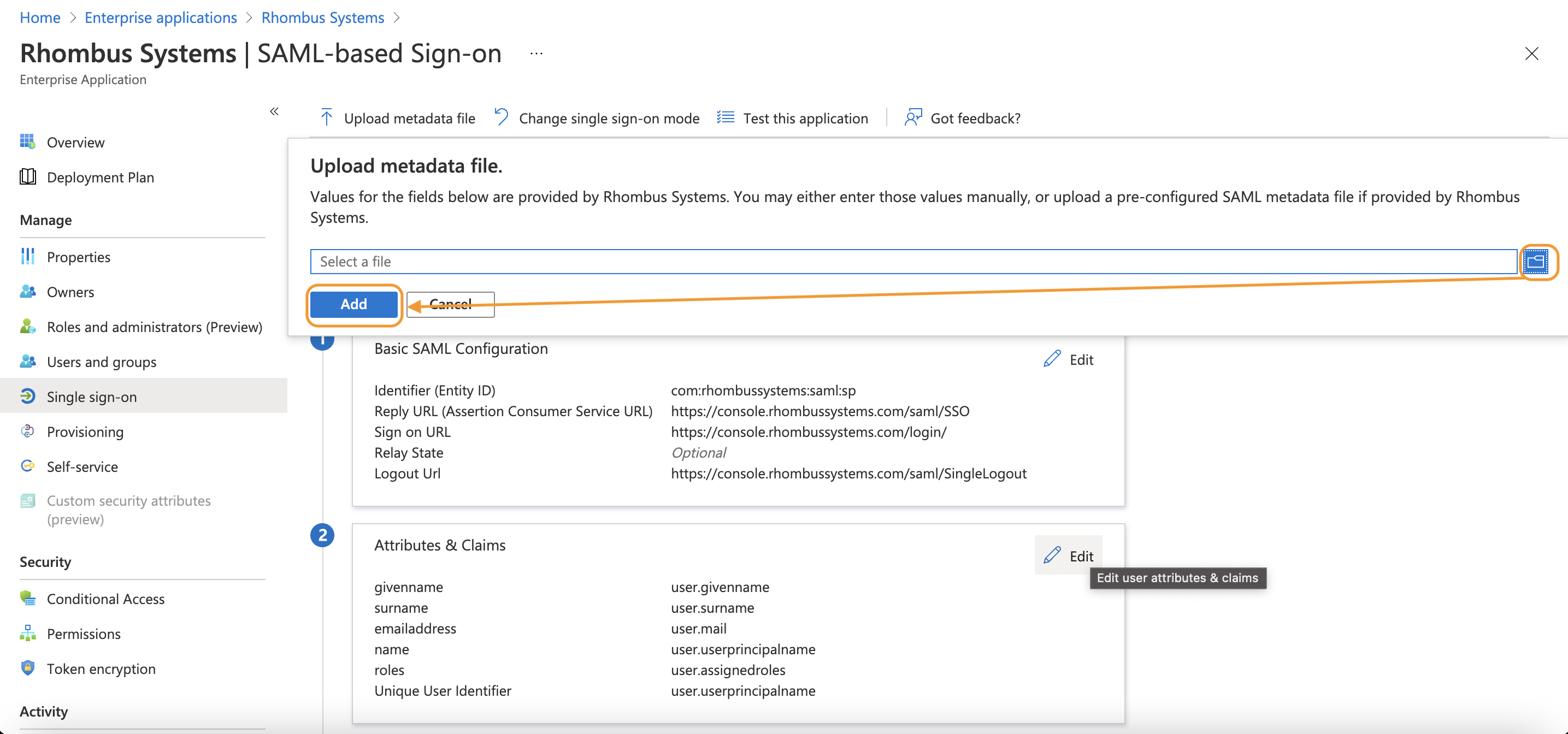Click the Owners people icon
This screenshot has width=1568, height=734.
pos(27,292)
